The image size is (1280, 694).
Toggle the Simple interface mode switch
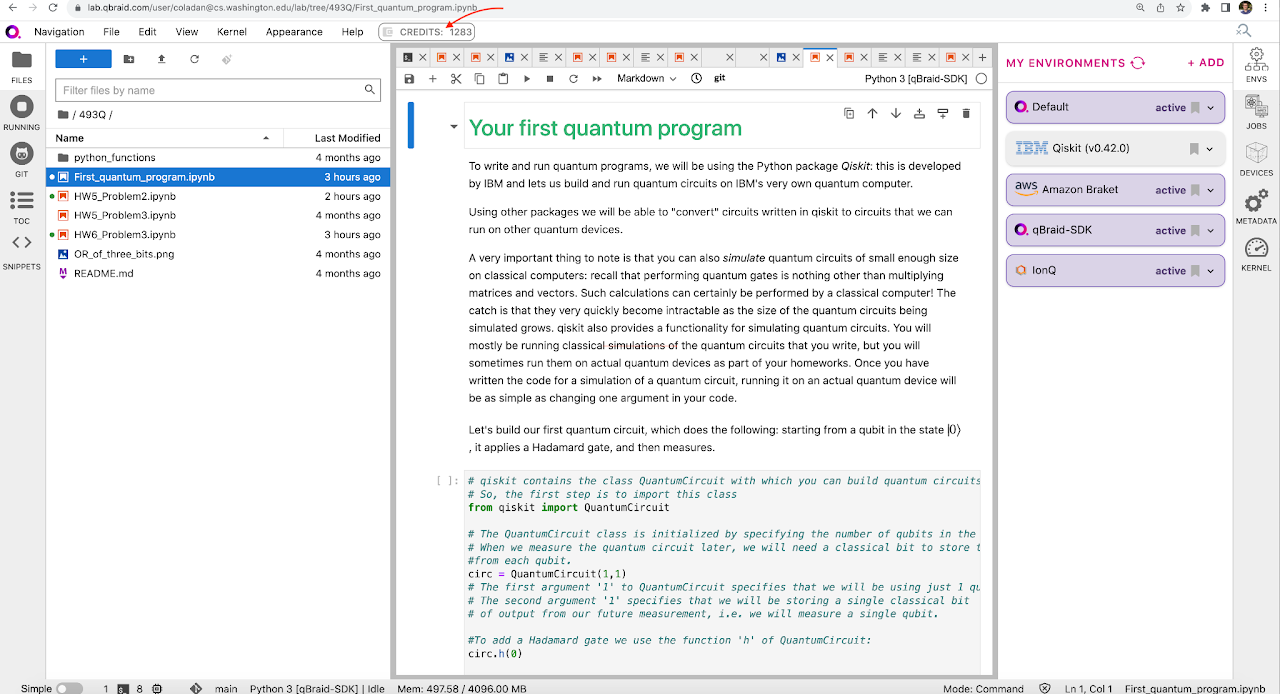69,688
